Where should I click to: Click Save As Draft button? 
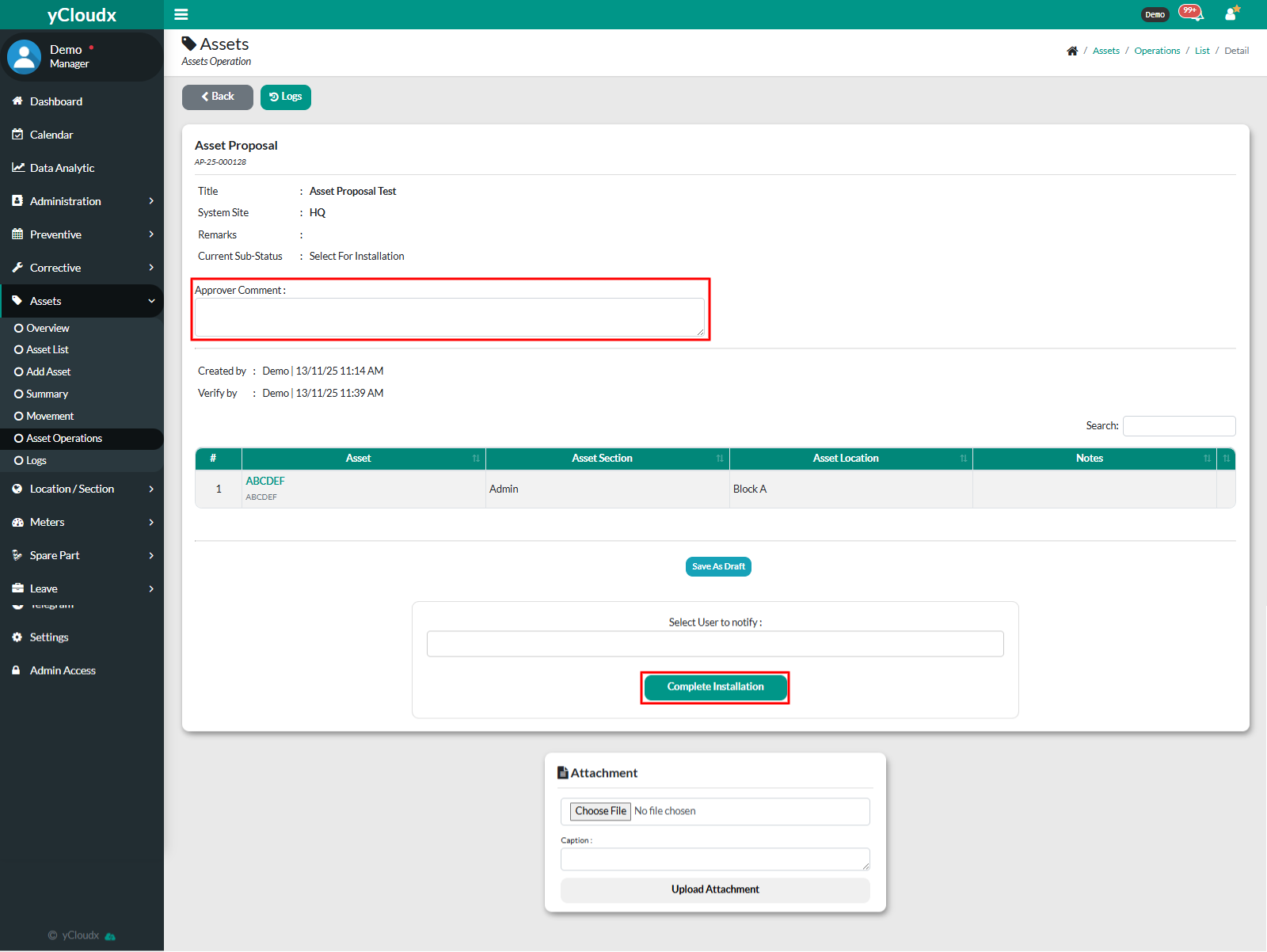tap(718, 566)
